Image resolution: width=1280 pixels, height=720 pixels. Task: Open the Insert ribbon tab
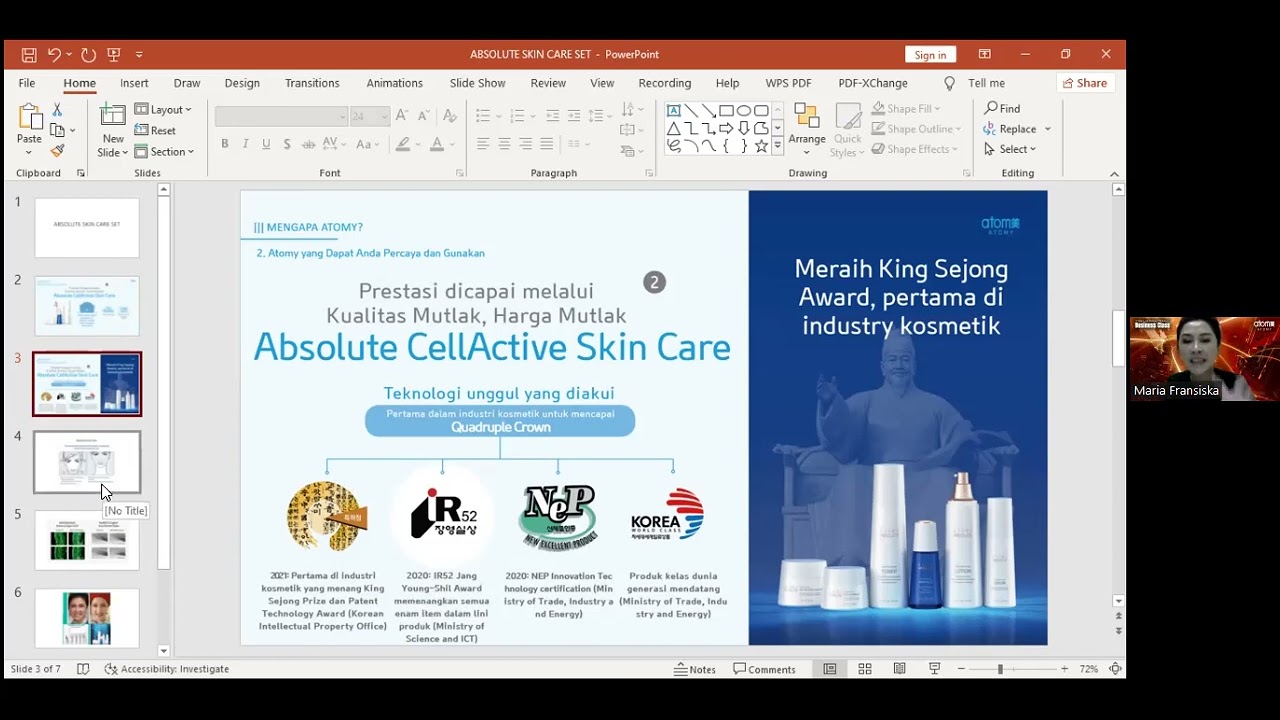tap(134, 83)
